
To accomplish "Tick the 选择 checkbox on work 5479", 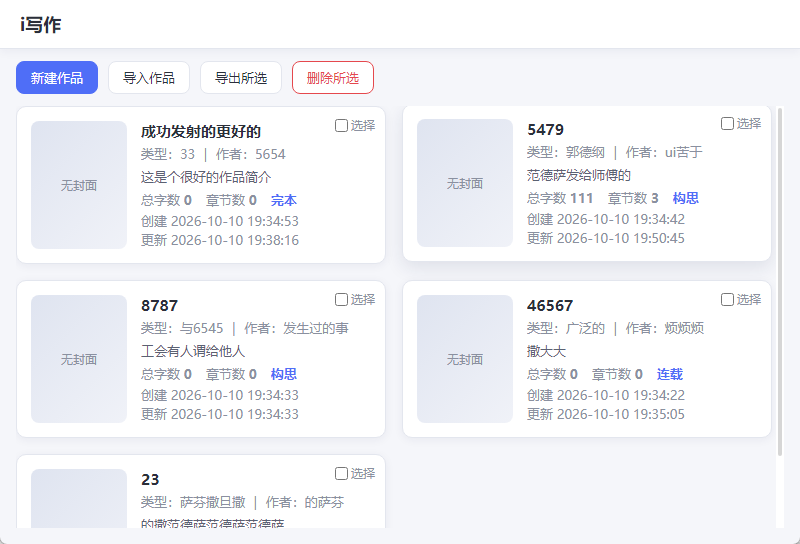I will pyautogui.click(x=727, y=123).
